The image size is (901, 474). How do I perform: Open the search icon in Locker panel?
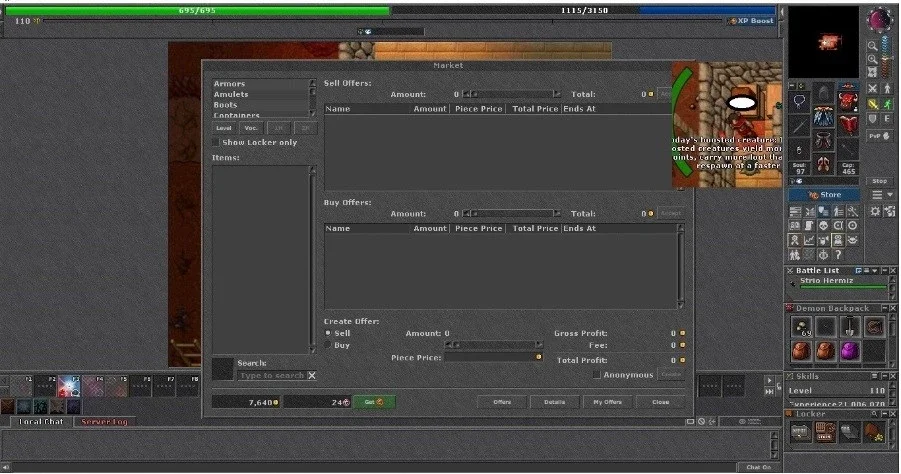[x=874, y=414]
